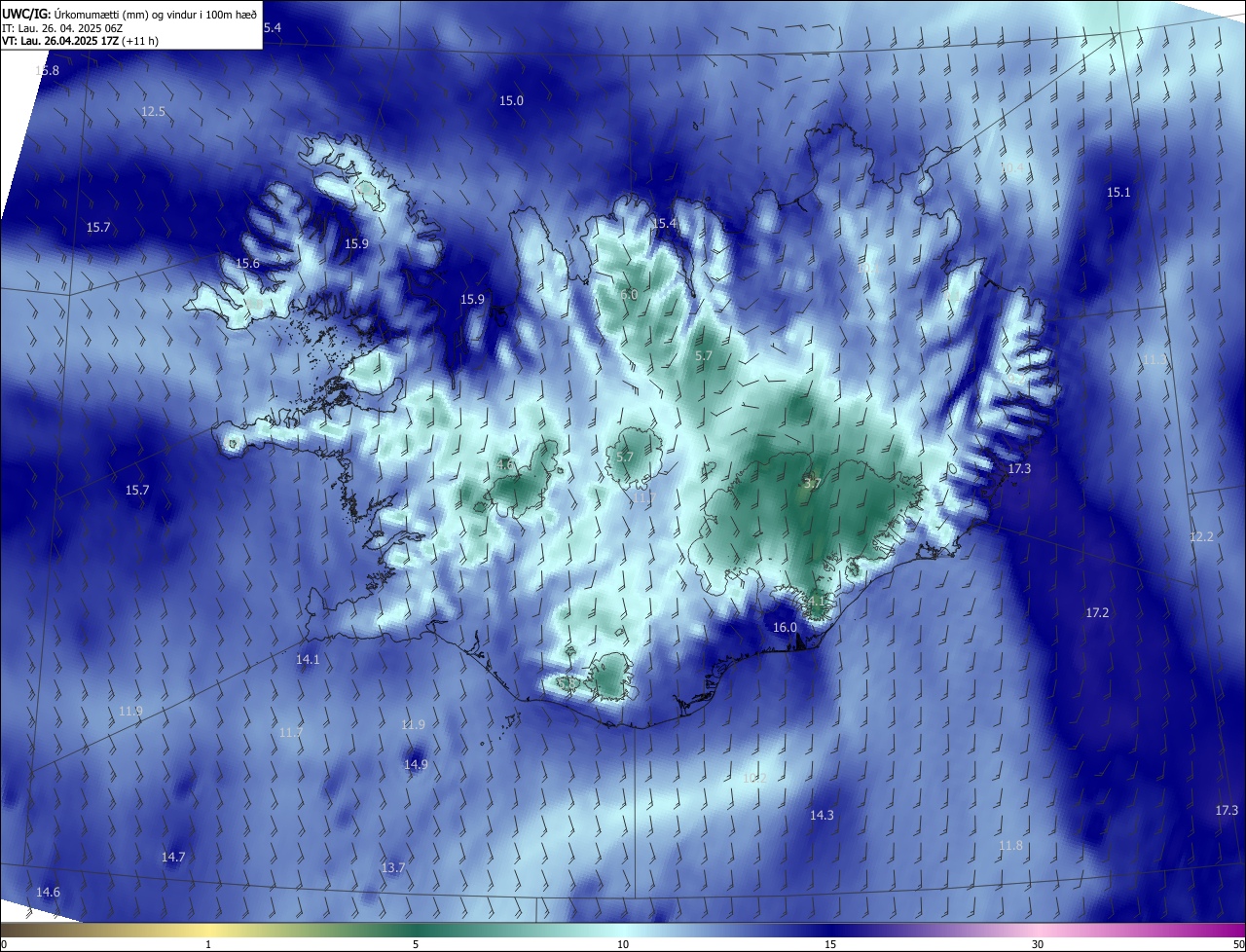Click the 14.6 value on the map
Viewport: 1246px width, 952px height.
tap(47, 893)
